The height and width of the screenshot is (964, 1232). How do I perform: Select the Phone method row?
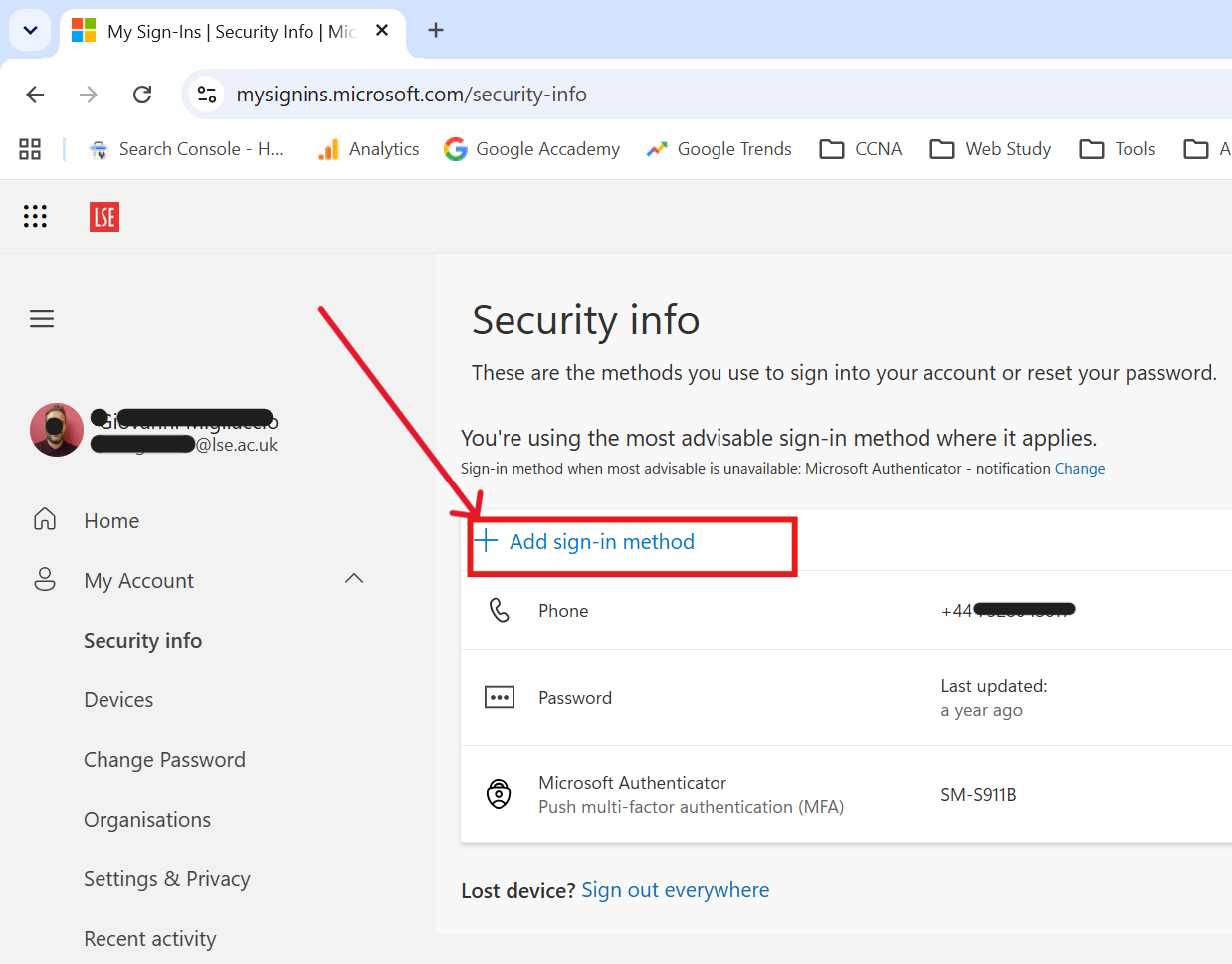[846, 610]
